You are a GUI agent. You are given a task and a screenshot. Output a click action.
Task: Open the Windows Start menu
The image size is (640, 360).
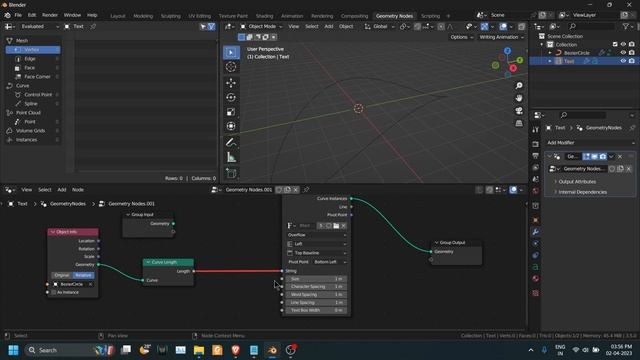13,350
